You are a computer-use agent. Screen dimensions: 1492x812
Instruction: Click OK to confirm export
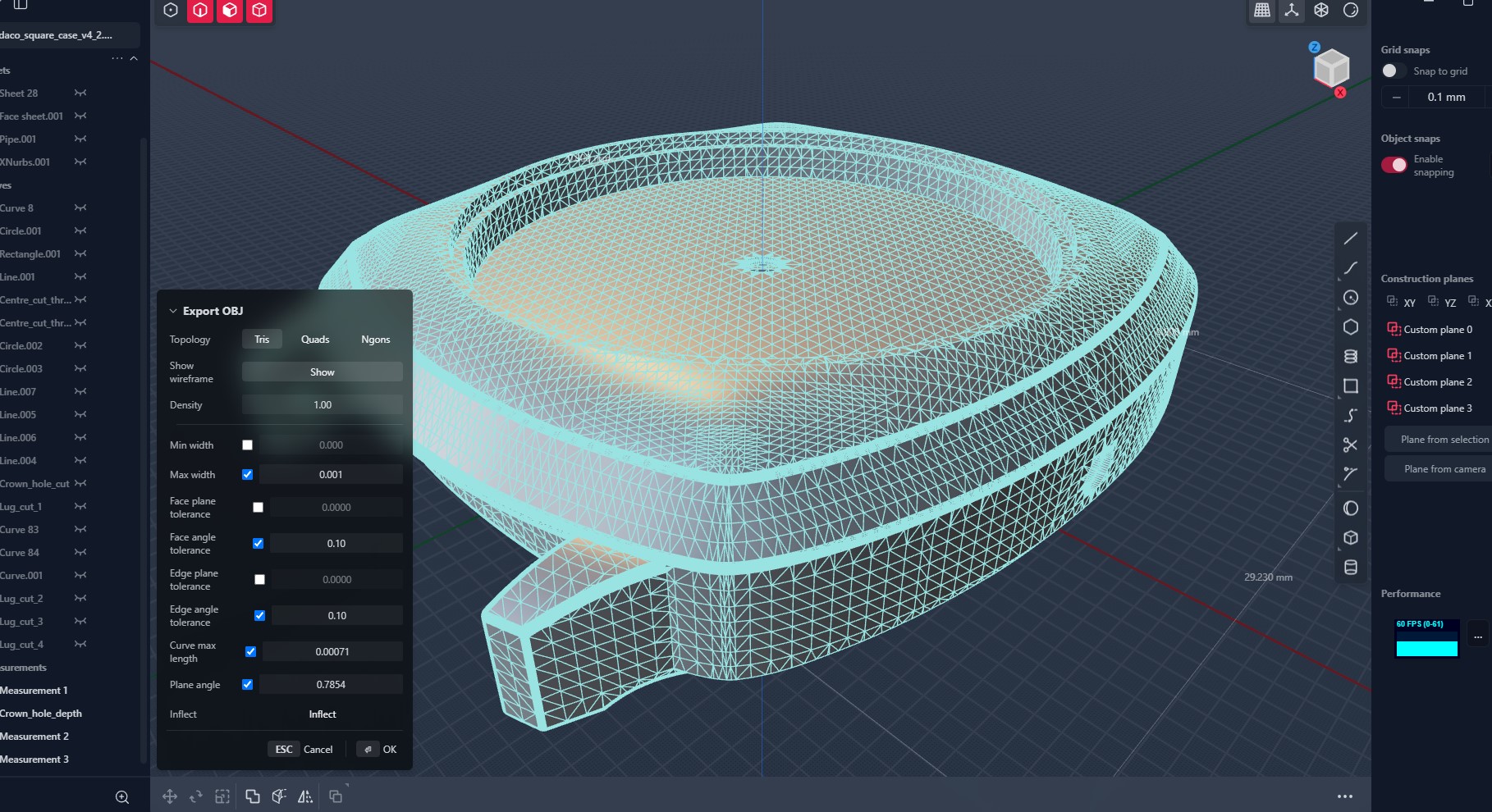point(389,750)
